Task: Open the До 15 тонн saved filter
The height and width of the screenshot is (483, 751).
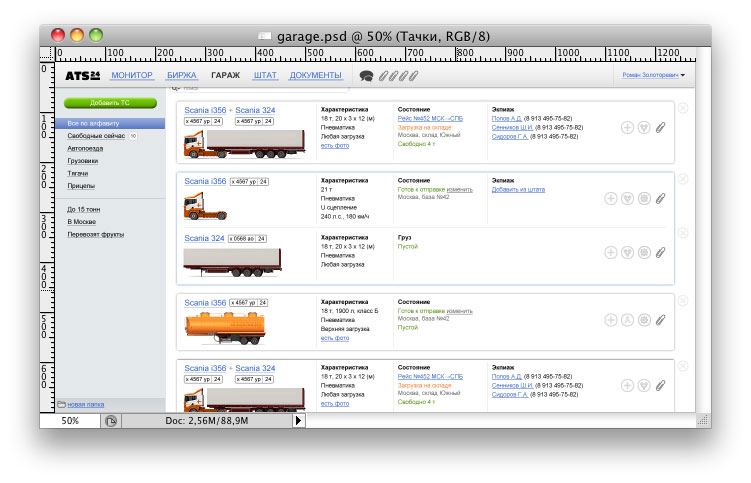Action: click(x=84, y=209)
